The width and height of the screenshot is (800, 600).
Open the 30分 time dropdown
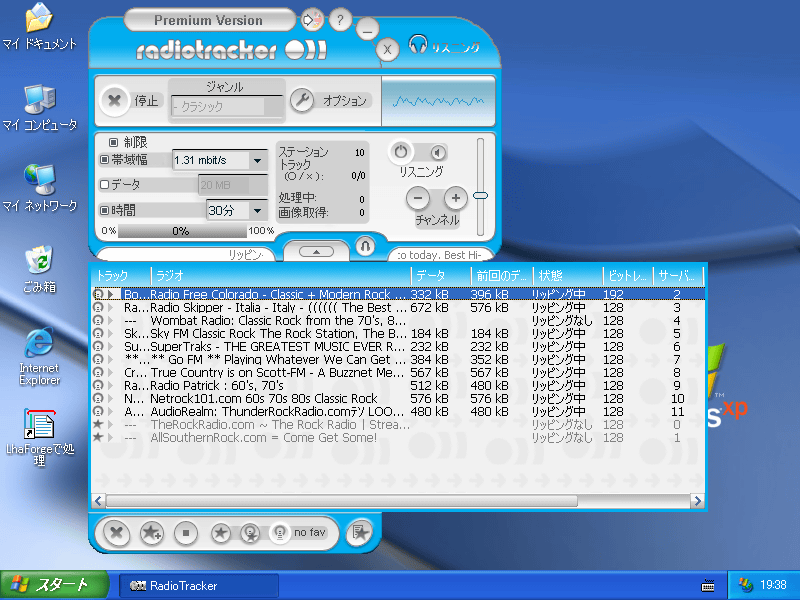[x=258, y=210]
